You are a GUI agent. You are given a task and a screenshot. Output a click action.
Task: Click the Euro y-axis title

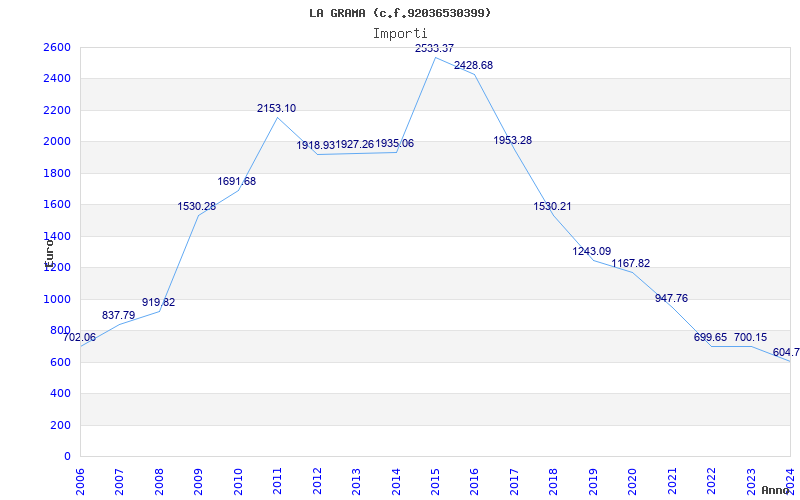tap(49, 254)
